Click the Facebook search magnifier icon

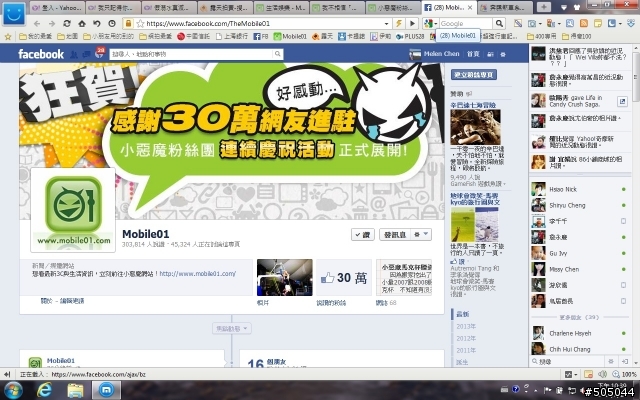278,54
